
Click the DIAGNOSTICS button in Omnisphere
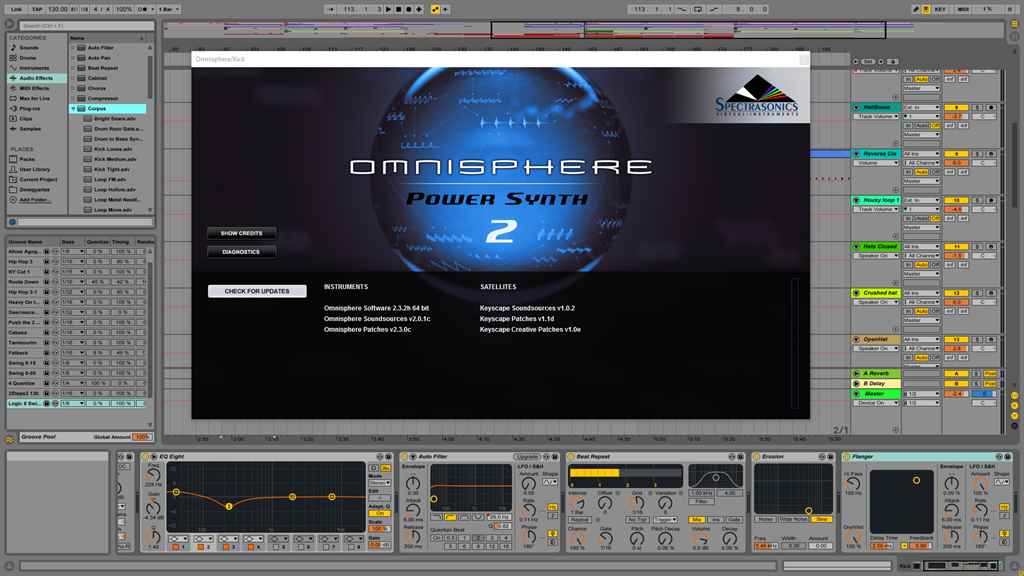click(242, 252)
